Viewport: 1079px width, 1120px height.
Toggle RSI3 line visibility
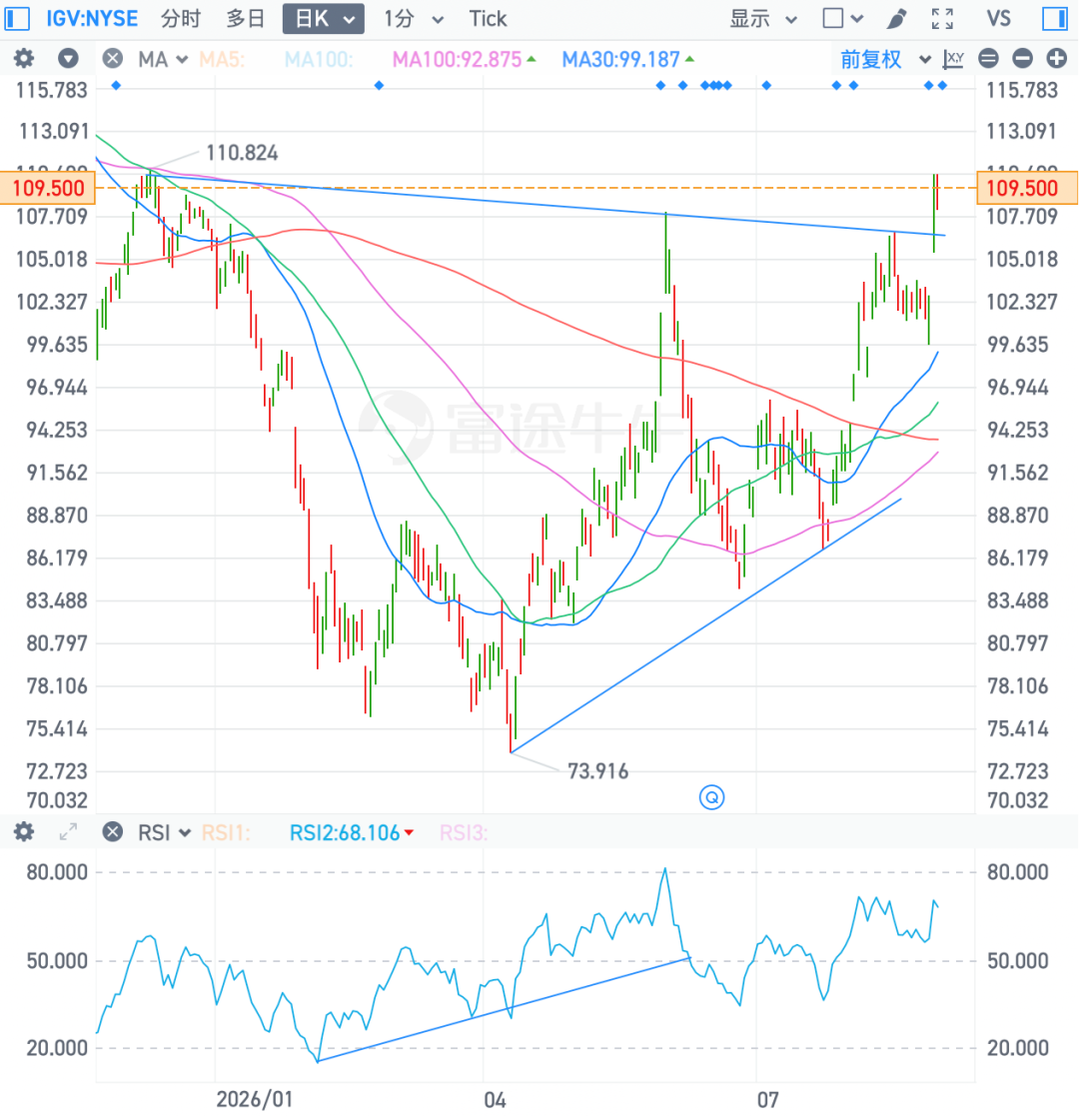[464, 833]
